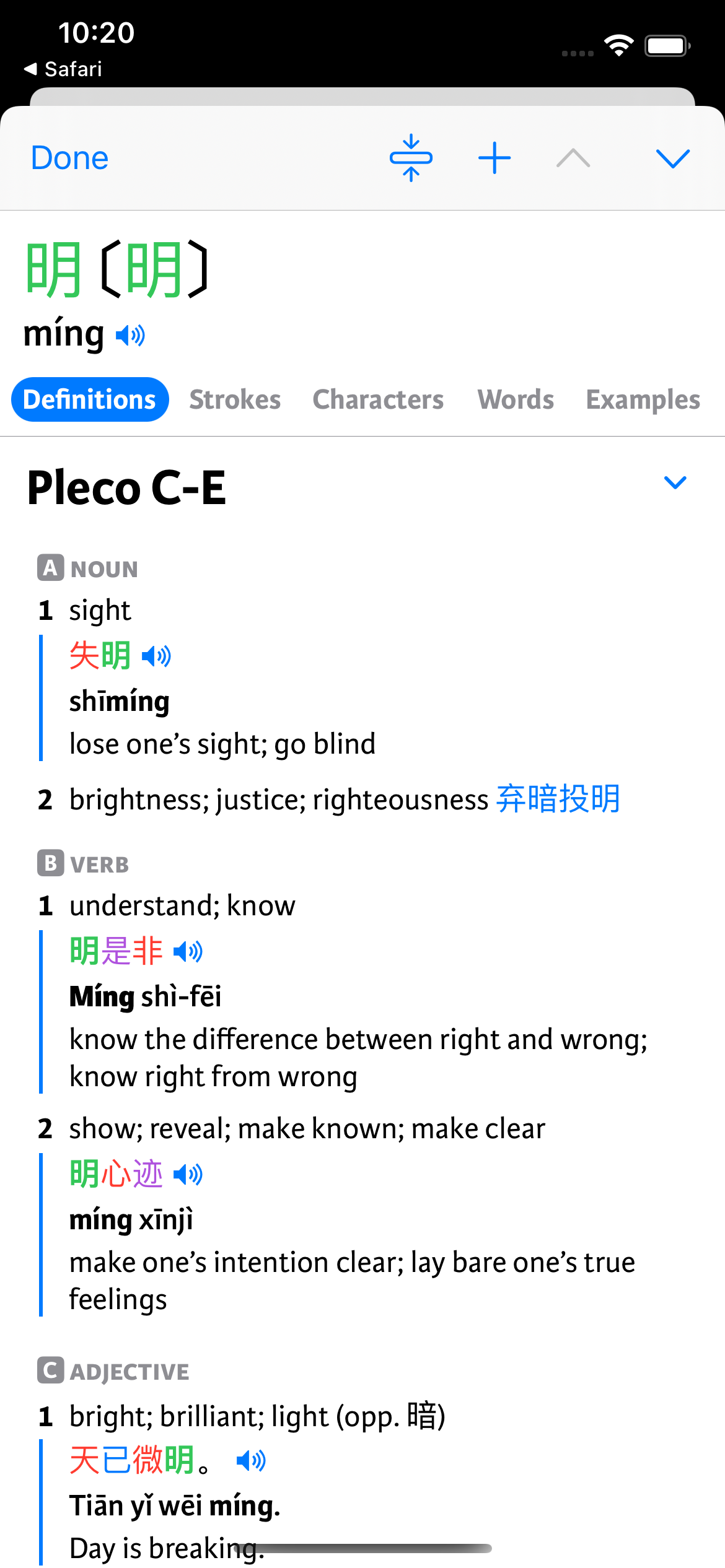Screen dimensions: 725x1568
Task: Tap the collapse/compress entries icon in the toolbar
Action: pyautogui.click(x=411, y=158)
